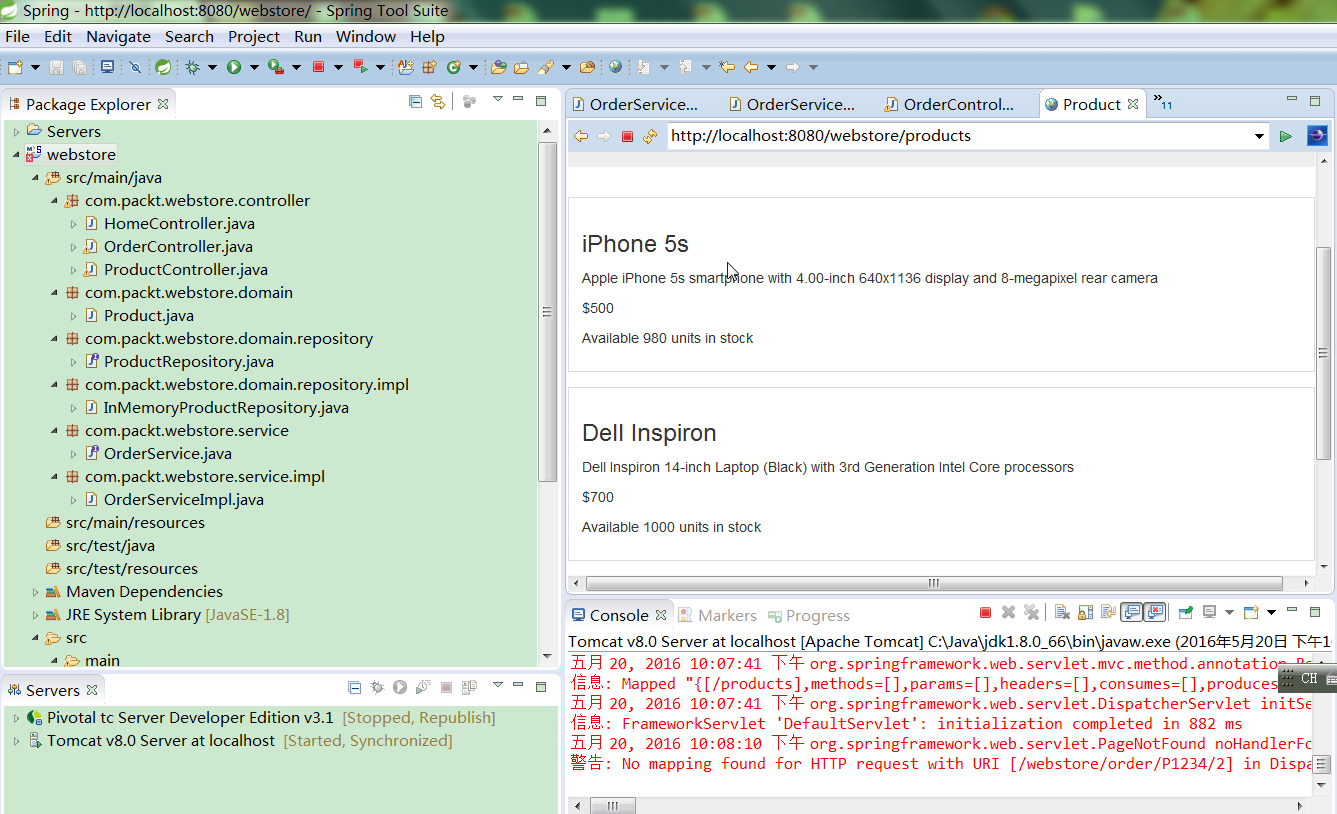The image size is (1337, 814).
Task: Click the green Run button in main toolbar
Action: (234, 67)
